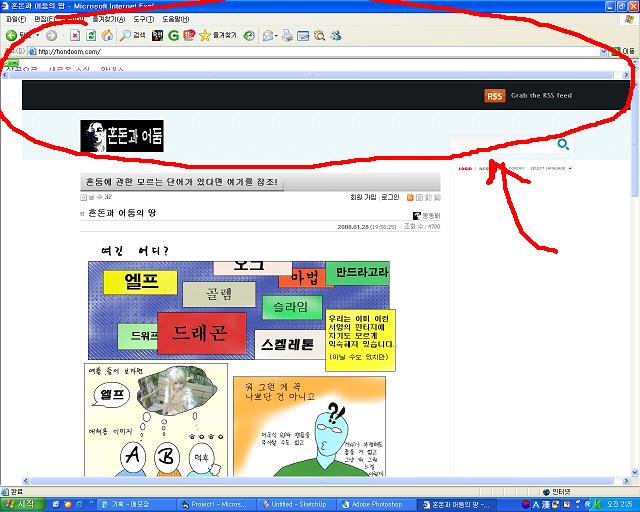
Task: Open the Search (검색) magnifier button
Action: [x=132, y=36]
